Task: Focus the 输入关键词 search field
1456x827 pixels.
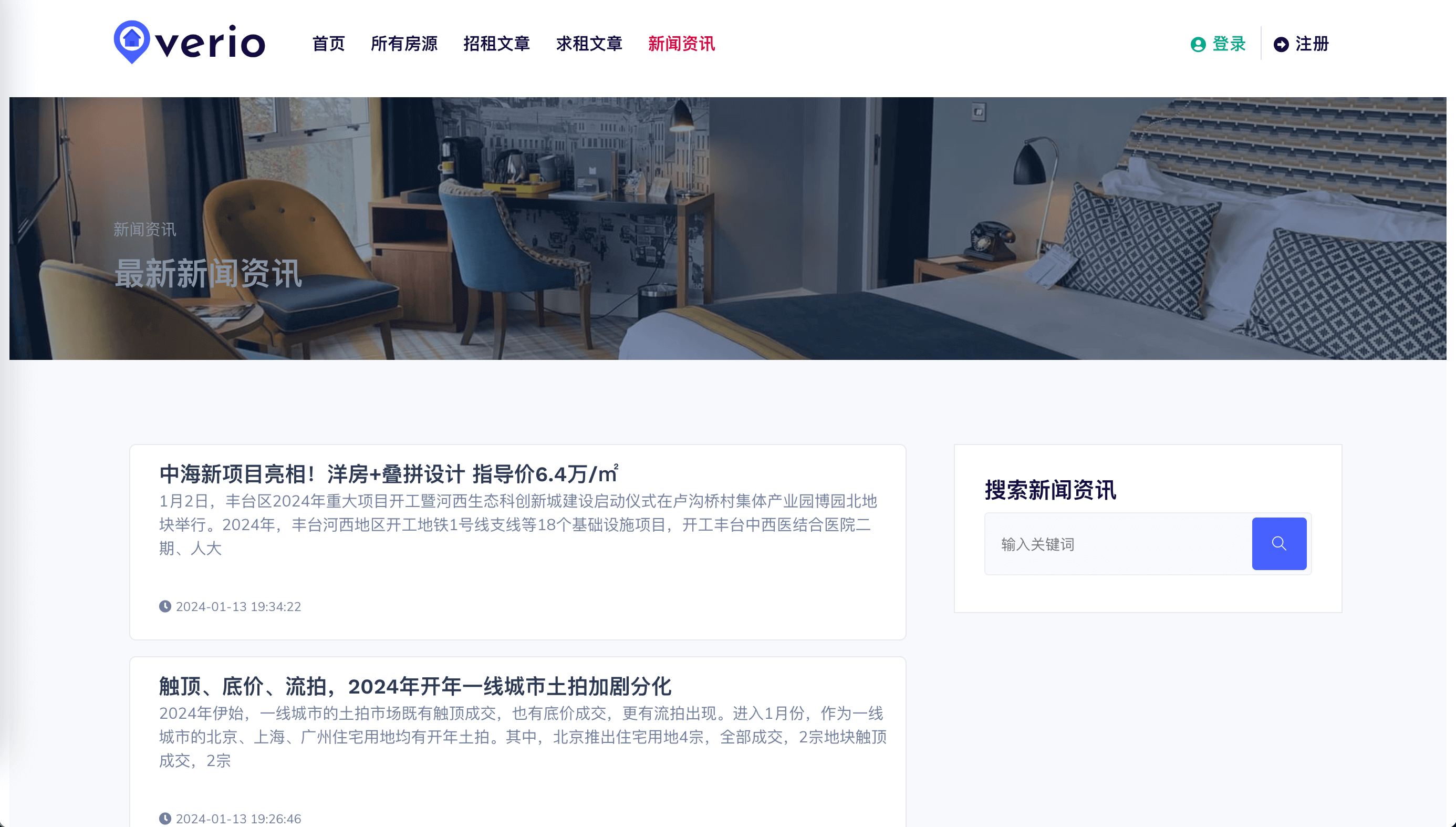Action: click(x=1118, y=544)
